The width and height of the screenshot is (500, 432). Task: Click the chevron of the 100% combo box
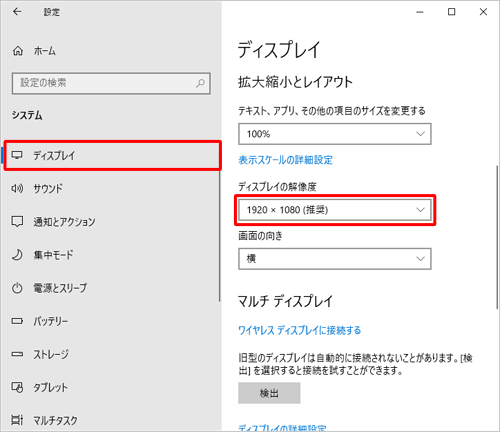[420, 134]
